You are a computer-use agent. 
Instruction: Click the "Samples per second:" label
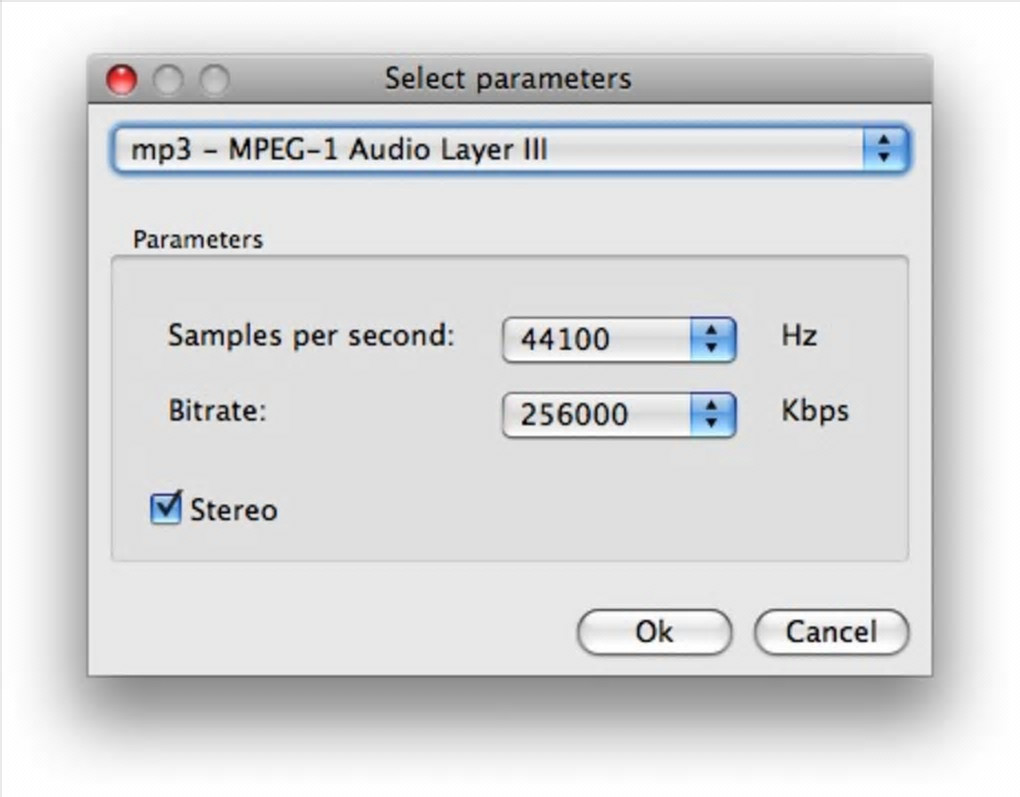[311, 336]
